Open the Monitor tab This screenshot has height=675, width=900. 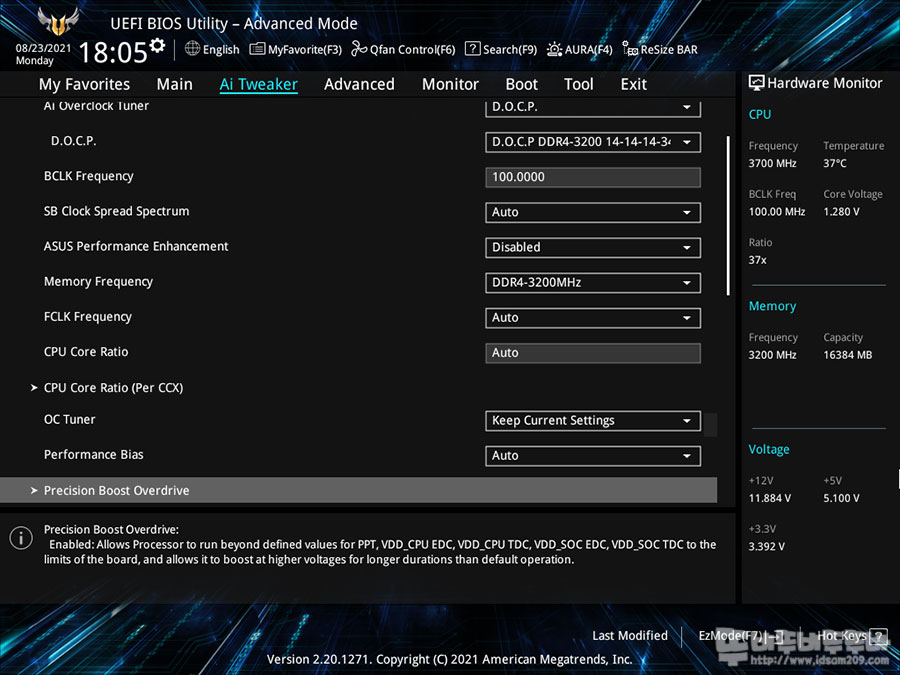[450, 84]
